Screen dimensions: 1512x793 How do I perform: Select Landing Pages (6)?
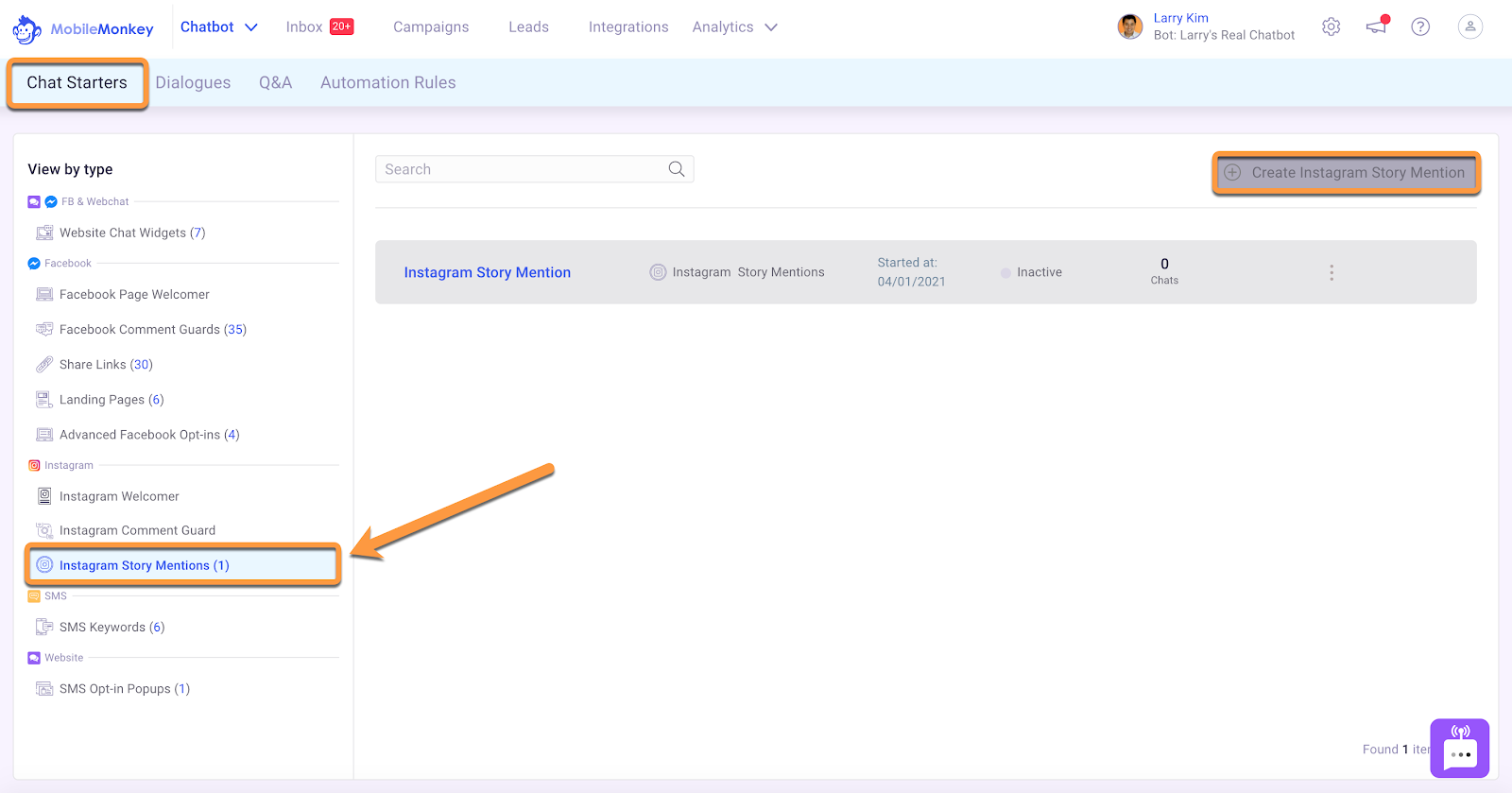tap(112, 399)
